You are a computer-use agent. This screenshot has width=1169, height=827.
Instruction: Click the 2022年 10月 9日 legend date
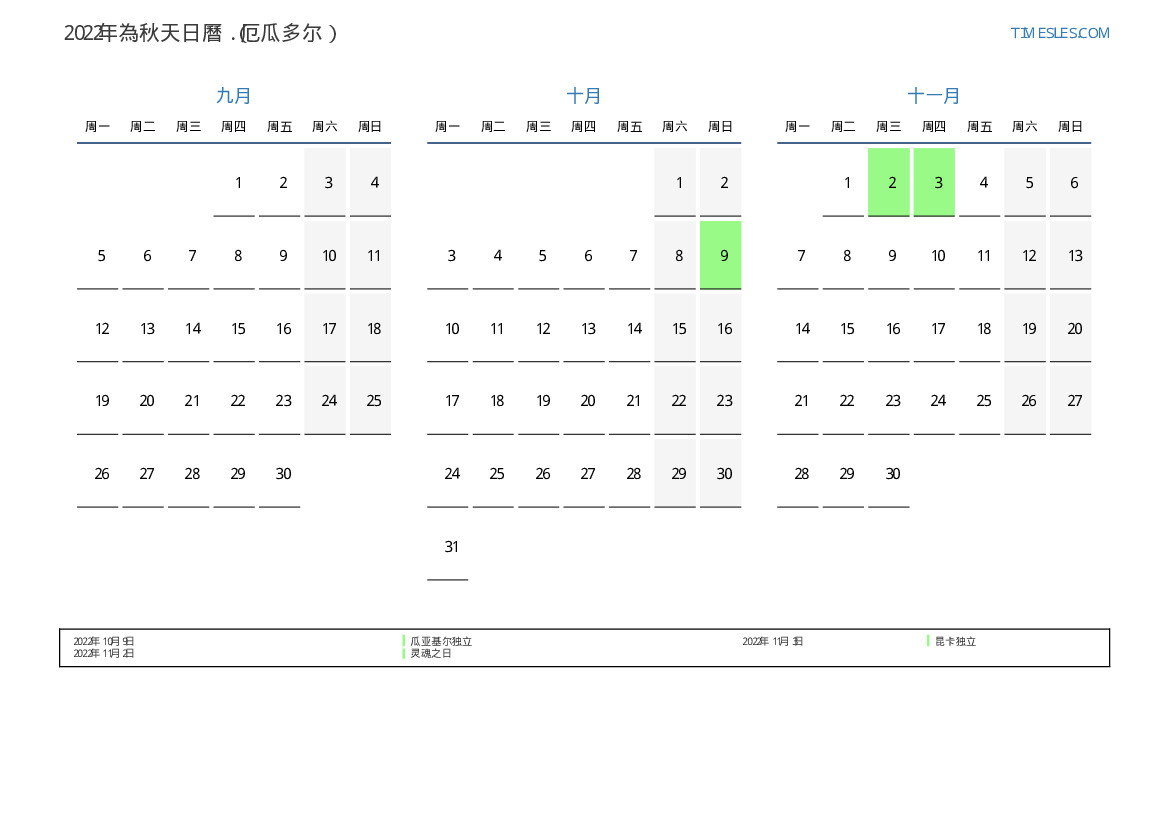coord(104,641)
